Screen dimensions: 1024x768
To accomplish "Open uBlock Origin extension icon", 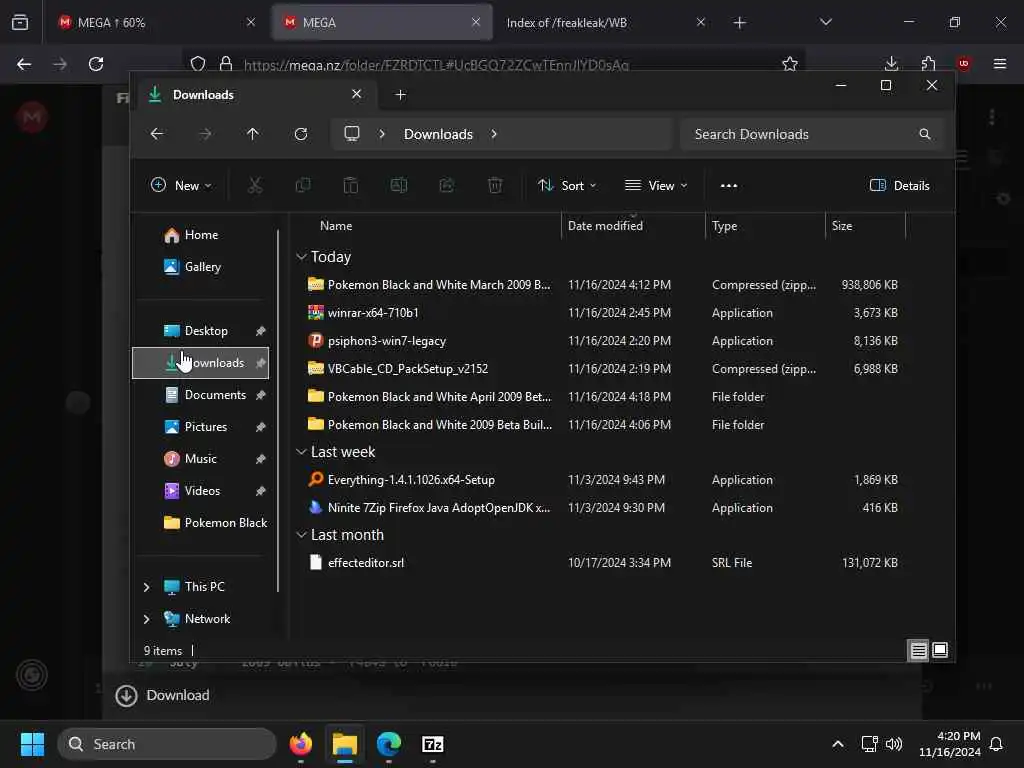I will 963,64.
